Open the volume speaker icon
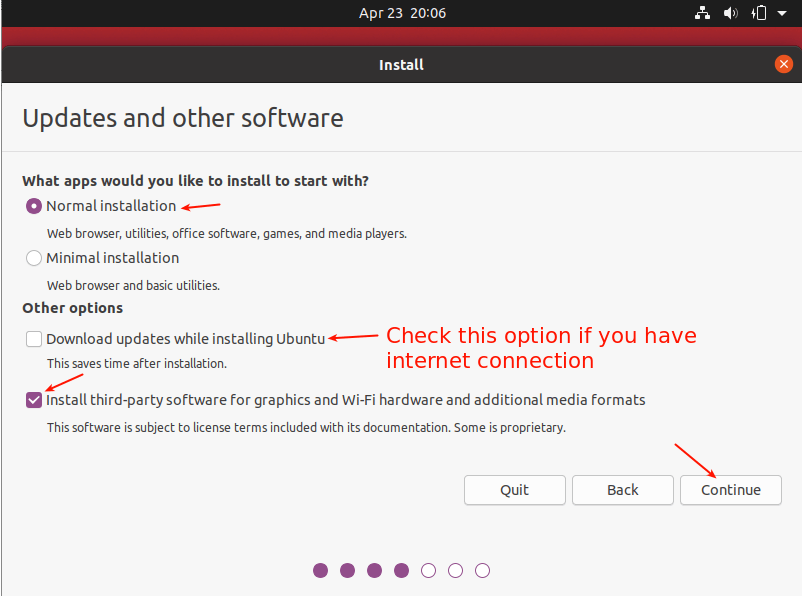This screenshot has height=596, width=802. tap(730, 13)
